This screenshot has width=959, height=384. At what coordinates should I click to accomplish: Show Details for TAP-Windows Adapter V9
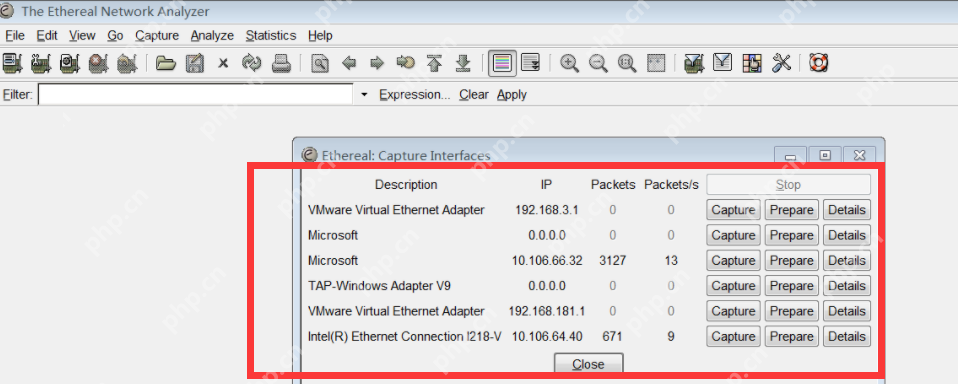point(847,286)
